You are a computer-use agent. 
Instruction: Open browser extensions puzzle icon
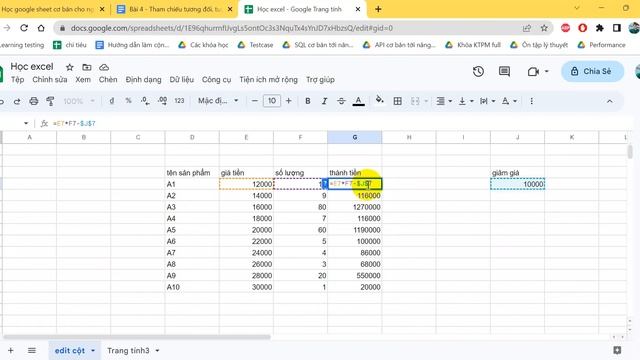click(600, 28)
